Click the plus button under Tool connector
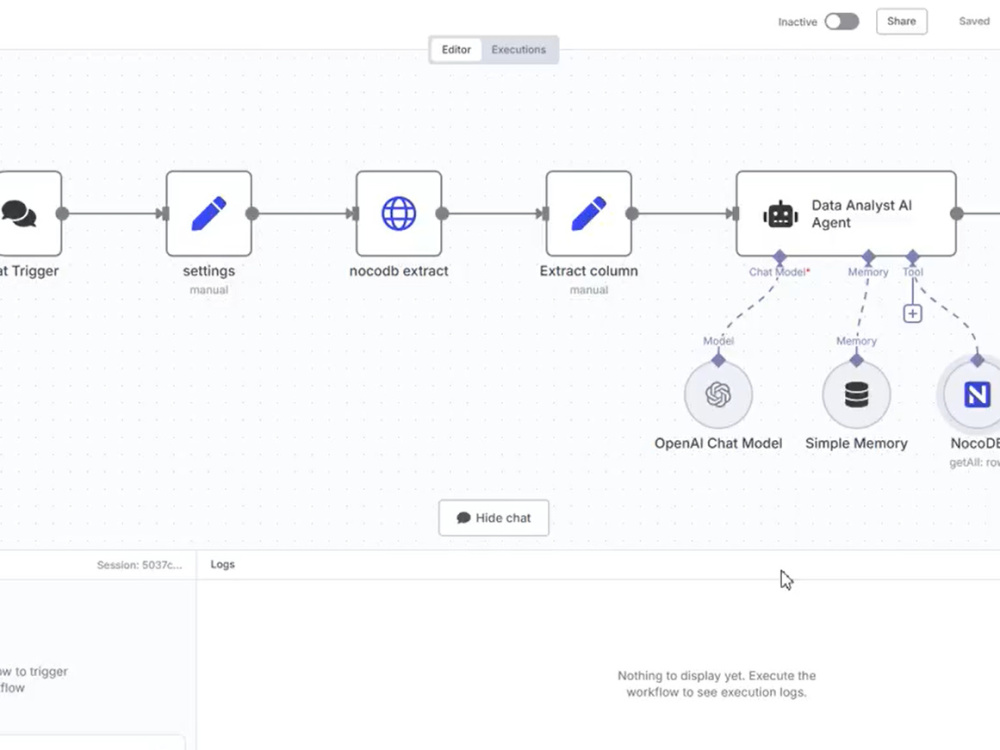The height and width of the screenshot is (750, 1000). [913, 314]
